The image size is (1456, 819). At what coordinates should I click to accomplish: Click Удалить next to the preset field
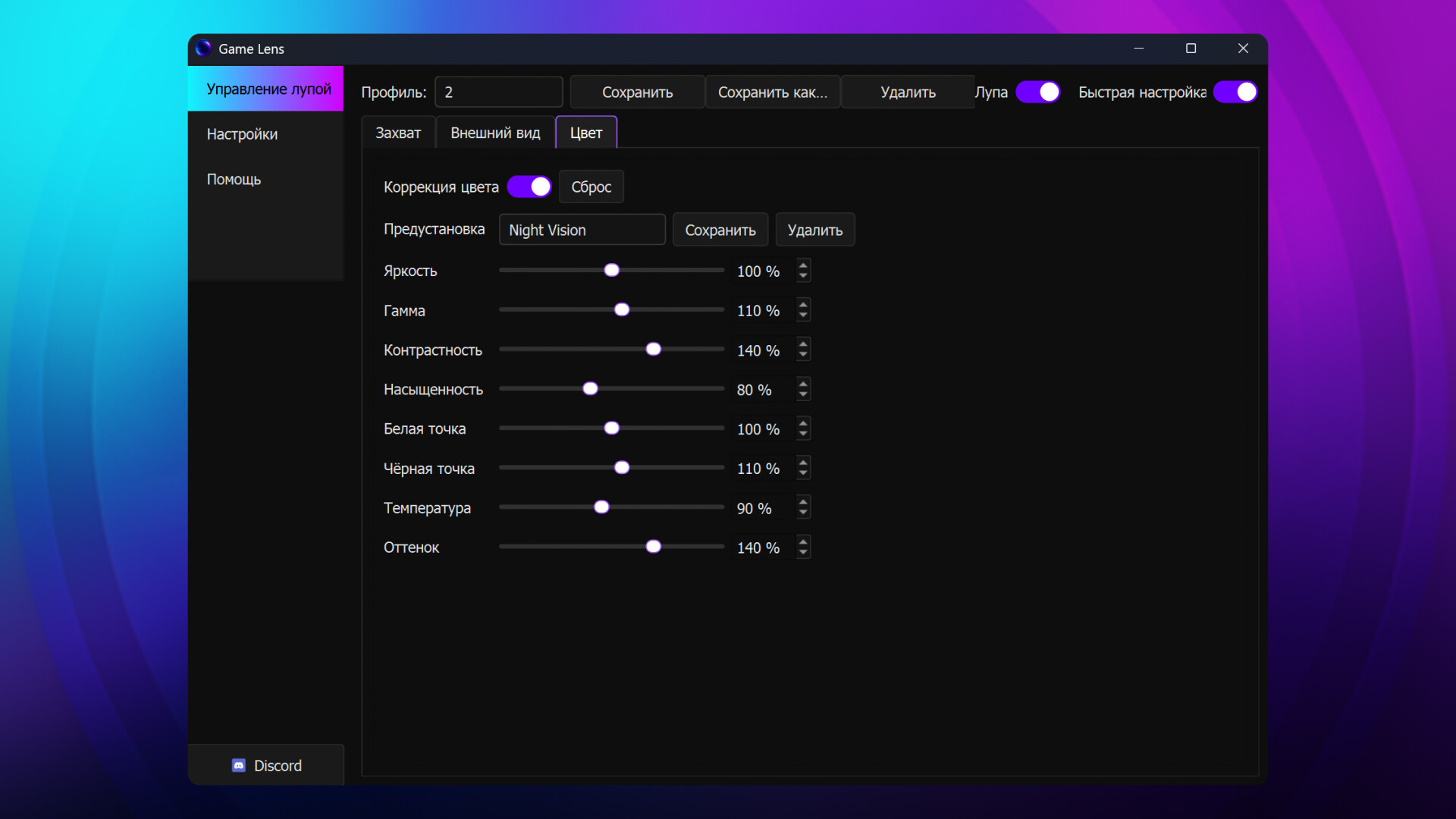[814, 230]
